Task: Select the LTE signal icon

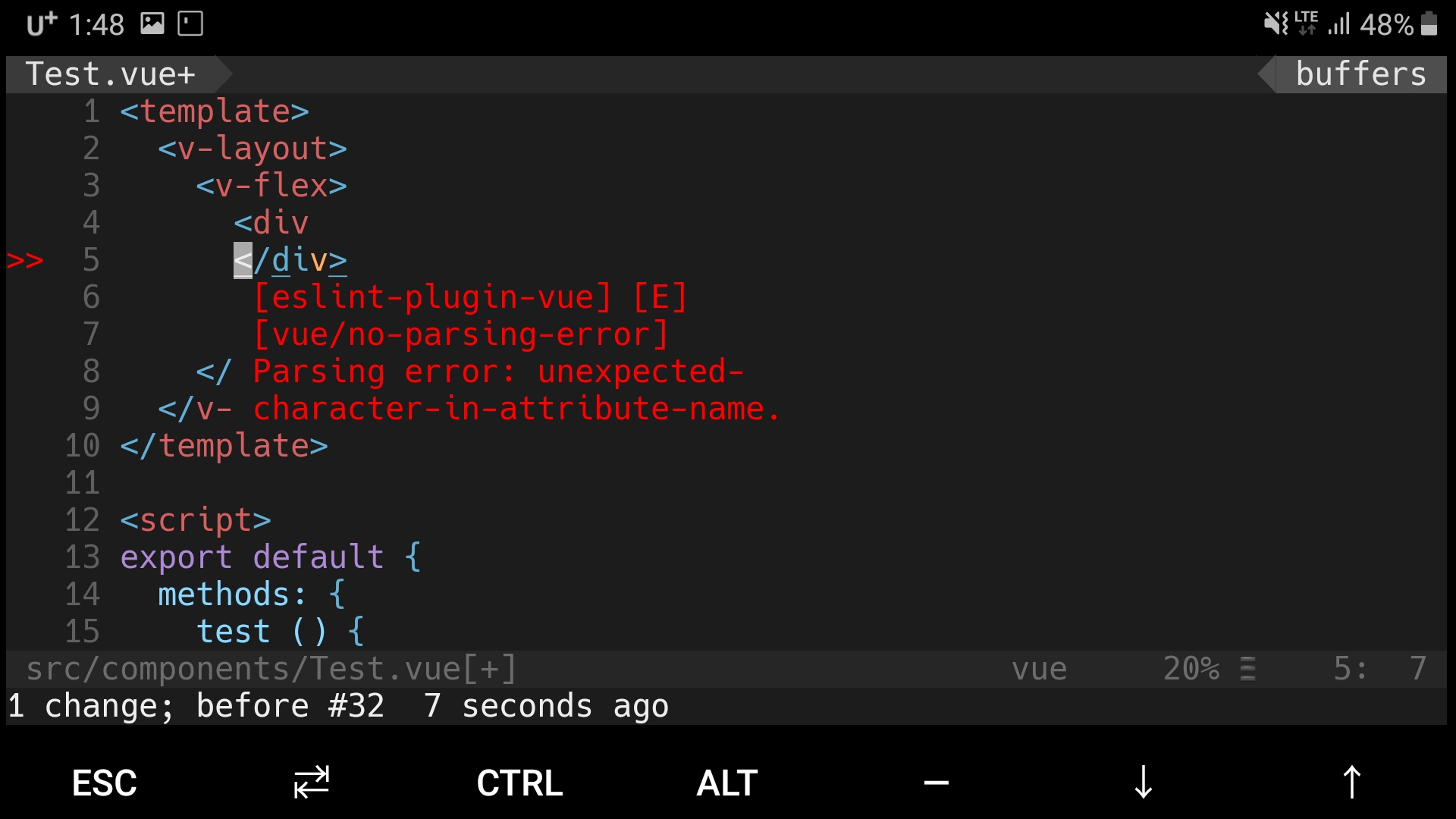Action: click(1296, 22)
